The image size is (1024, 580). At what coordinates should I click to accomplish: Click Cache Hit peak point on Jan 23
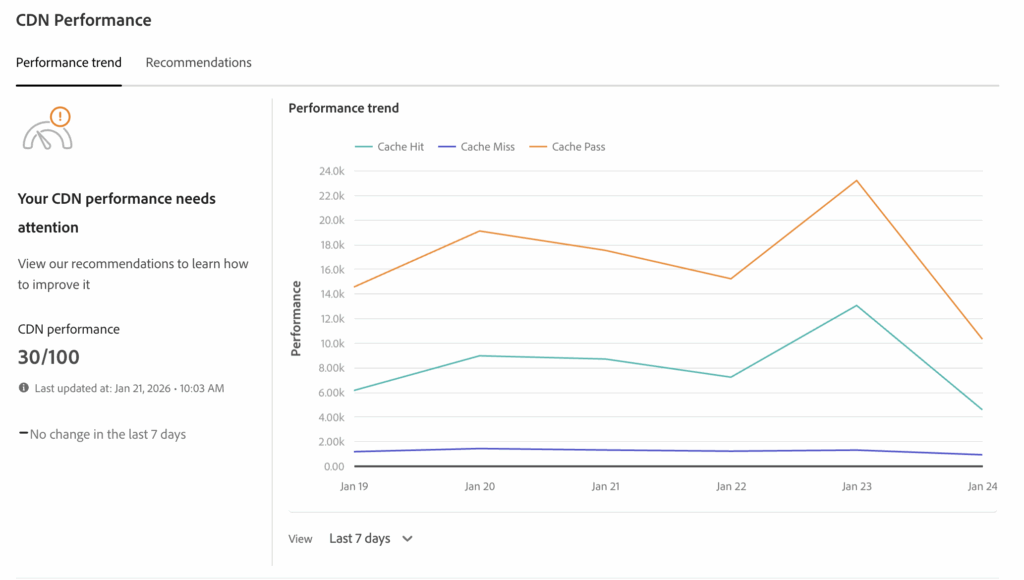click(x=856, y=306)
